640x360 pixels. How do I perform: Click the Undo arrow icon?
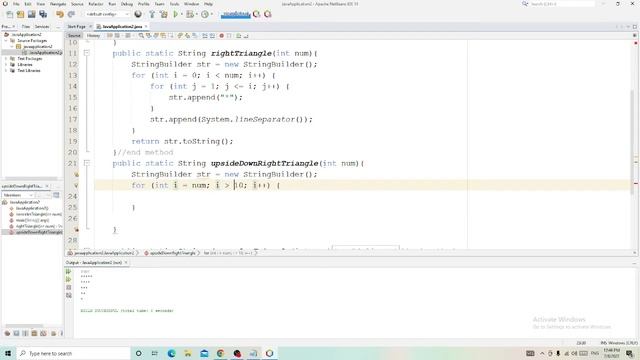[x=60, y=14]
